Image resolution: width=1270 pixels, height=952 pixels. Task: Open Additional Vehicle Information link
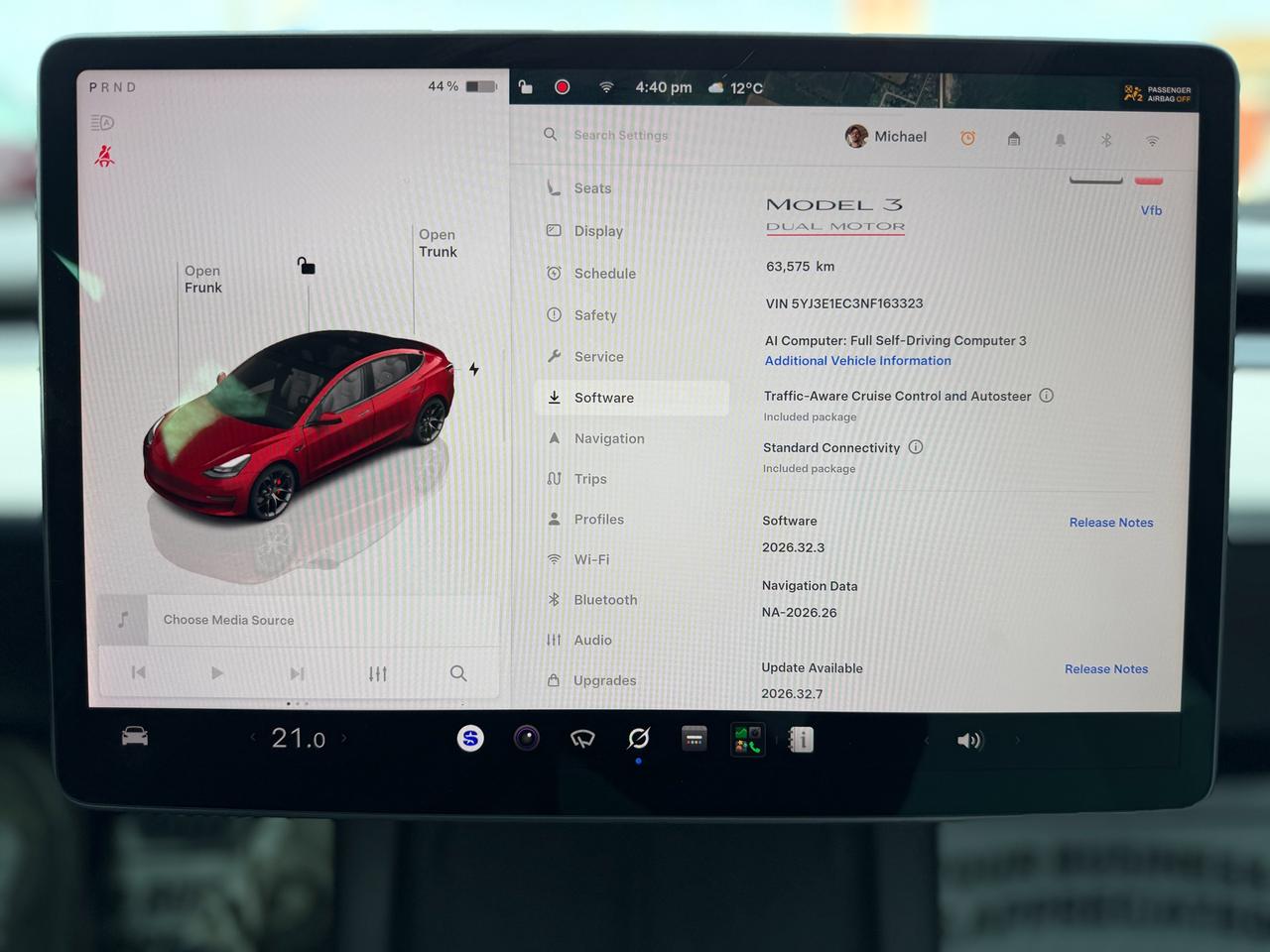point(858,361)
